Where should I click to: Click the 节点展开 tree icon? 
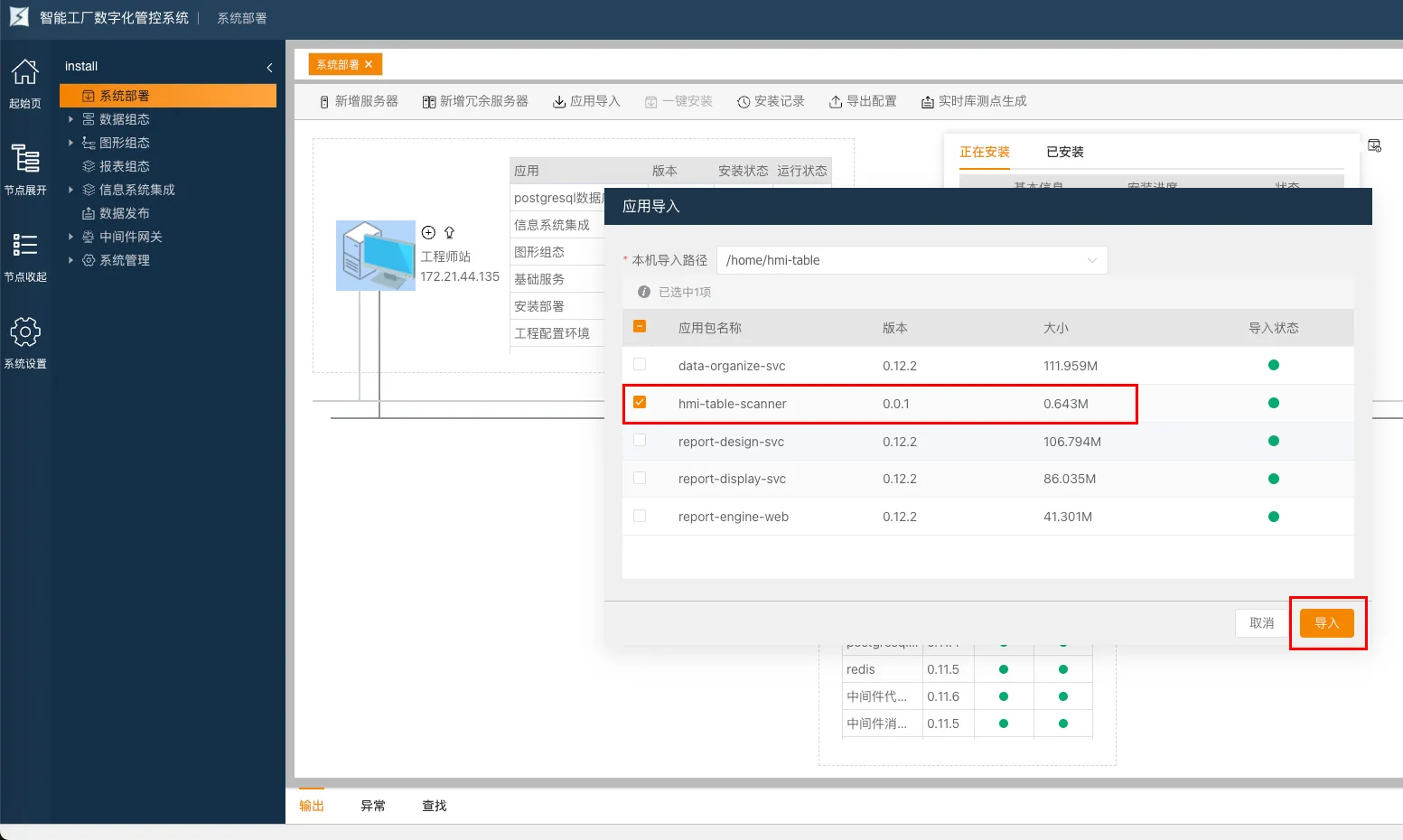point(25,158)
